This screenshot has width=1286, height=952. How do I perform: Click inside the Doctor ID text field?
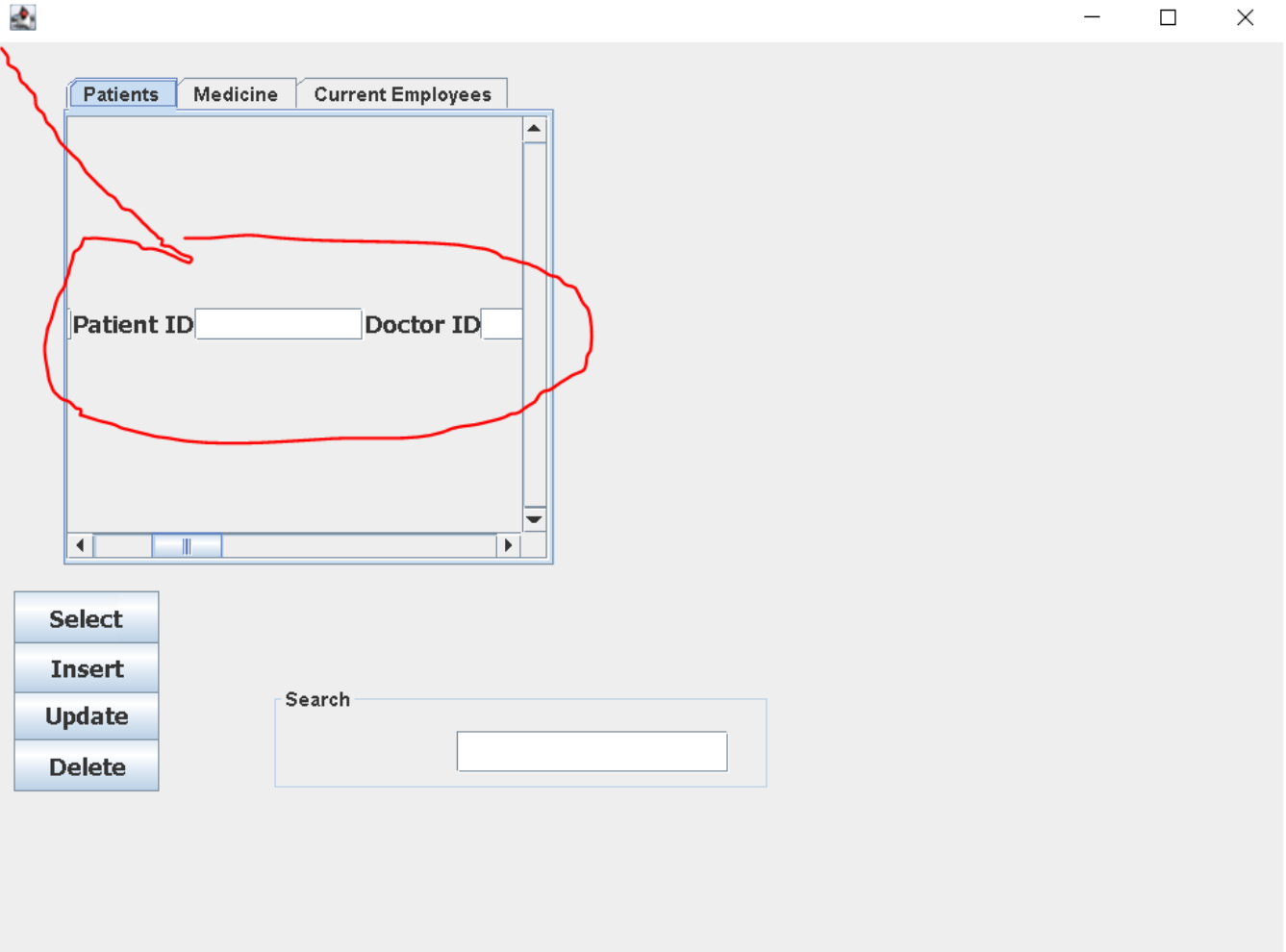tap(501, 324)
